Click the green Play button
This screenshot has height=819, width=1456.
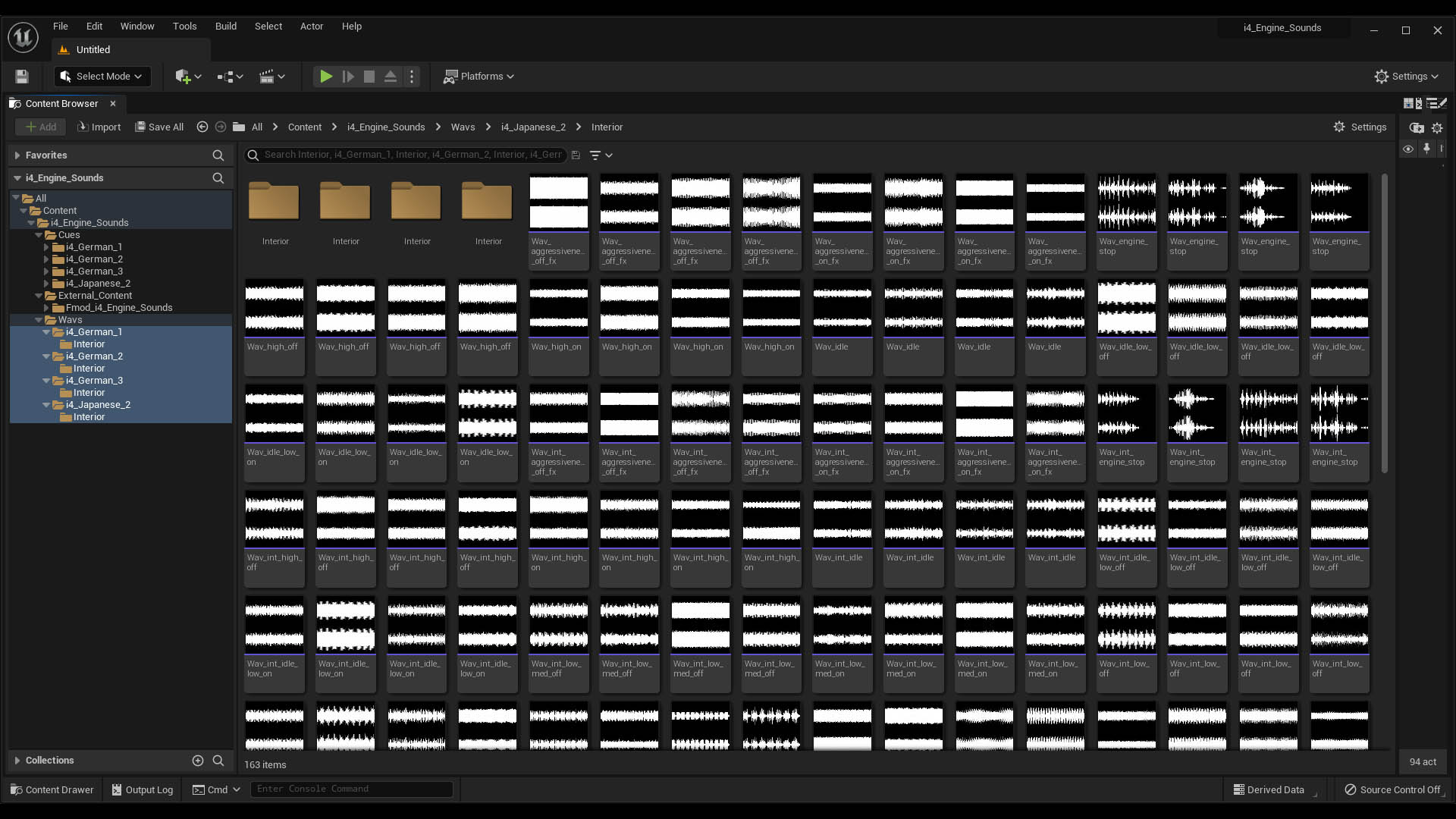point(325,77)
